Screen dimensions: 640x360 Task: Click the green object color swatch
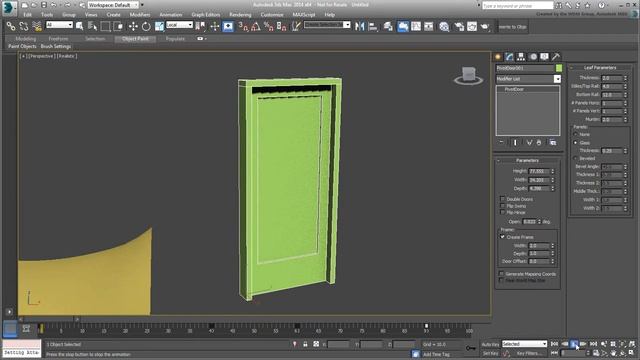[559, 68]
